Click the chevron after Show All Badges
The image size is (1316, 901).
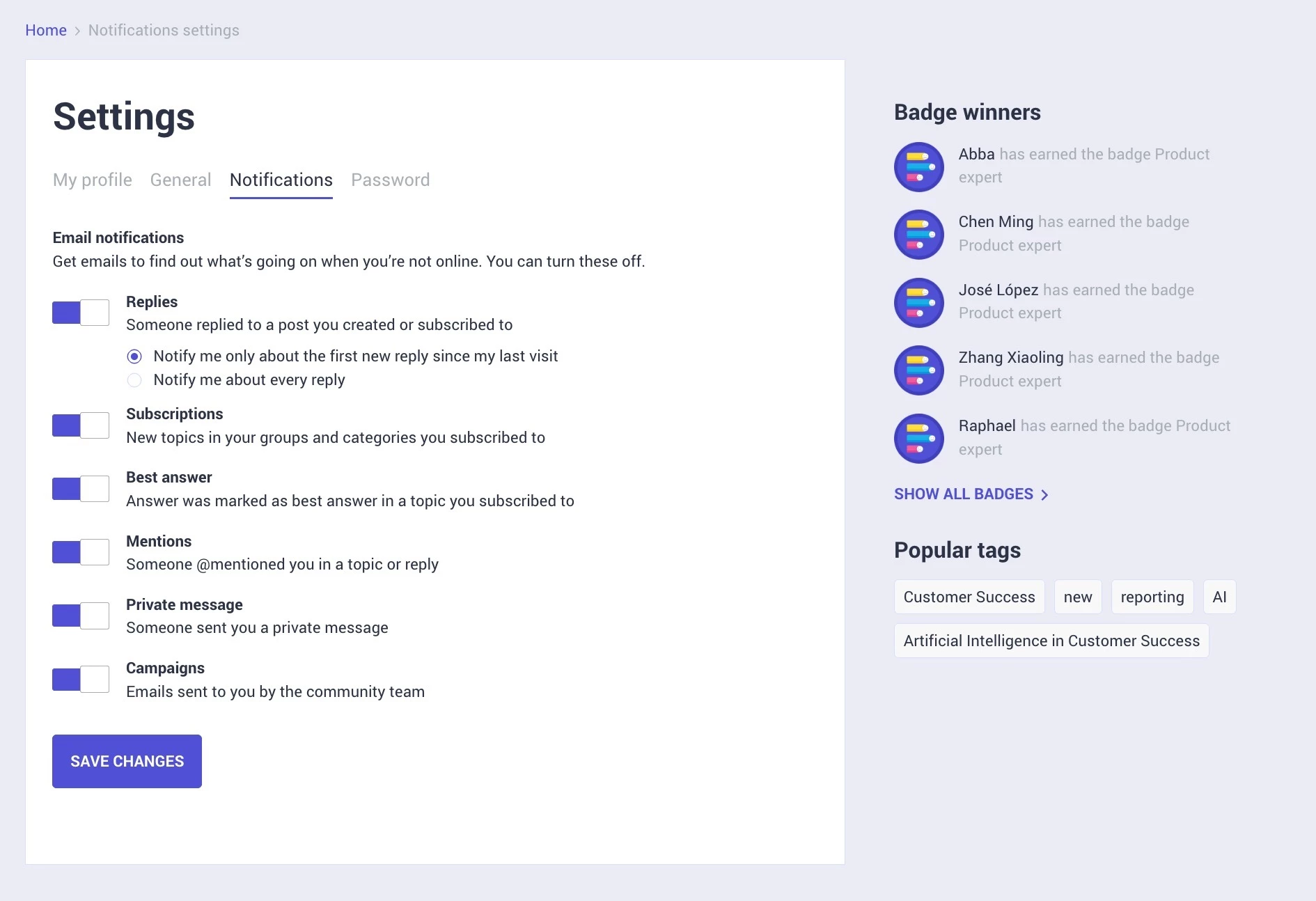click(1044, 494)
